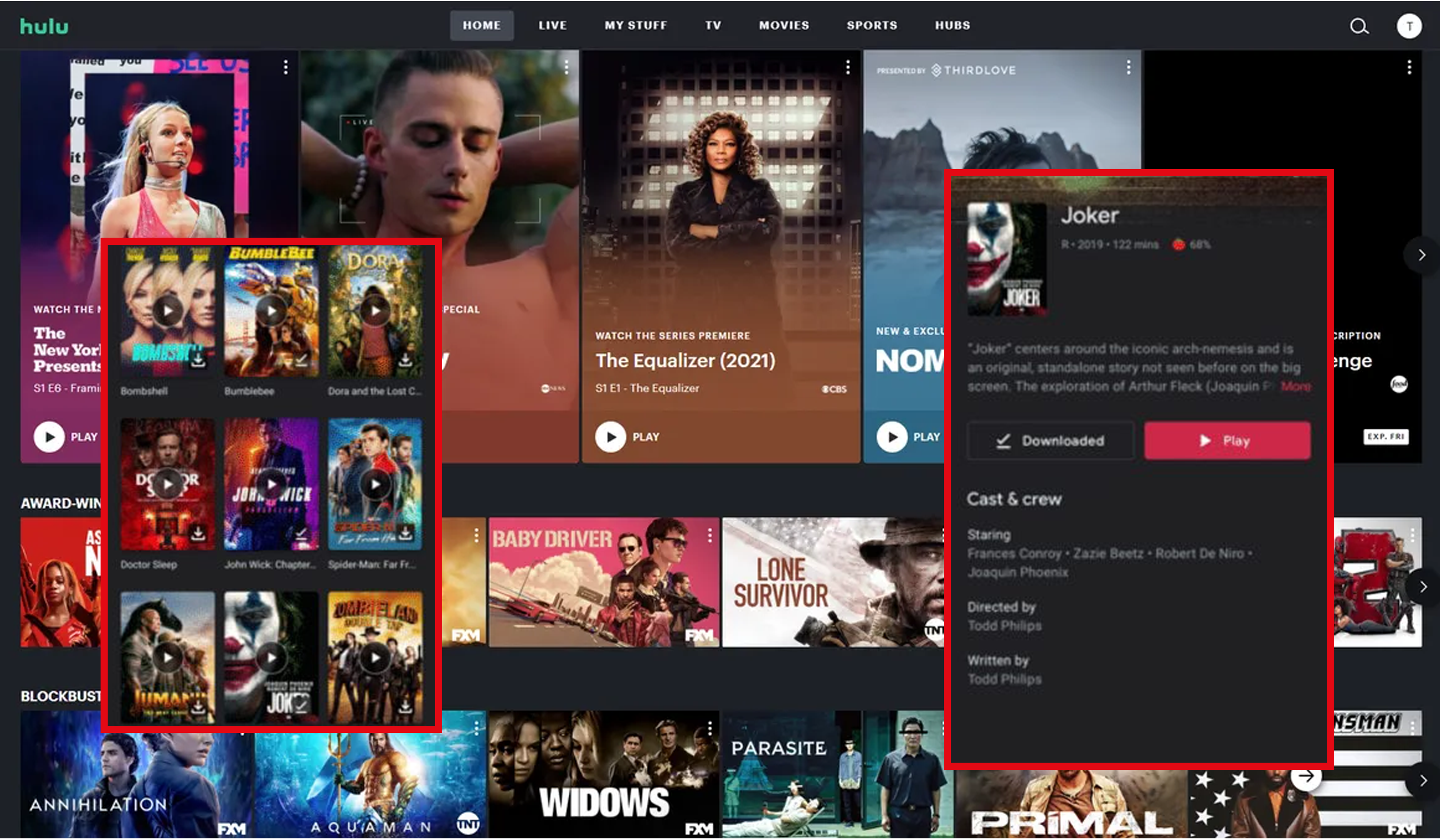Screen dimensions: 1440x840
Task: Play John Wick: Chapter download
Action: pyautogui.click(x=271, y=484)
